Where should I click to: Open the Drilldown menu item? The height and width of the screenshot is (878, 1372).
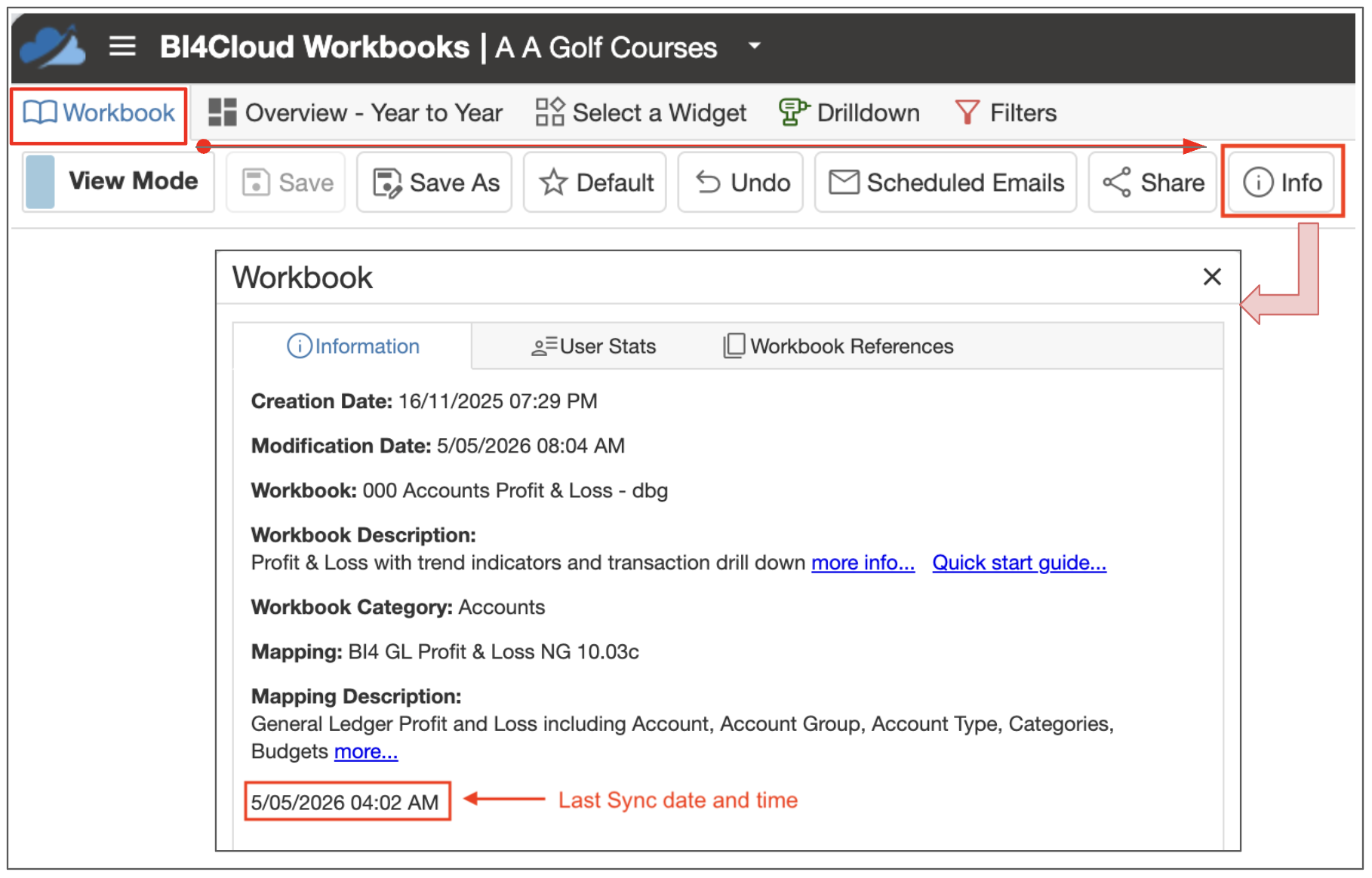tap(849, 113)
